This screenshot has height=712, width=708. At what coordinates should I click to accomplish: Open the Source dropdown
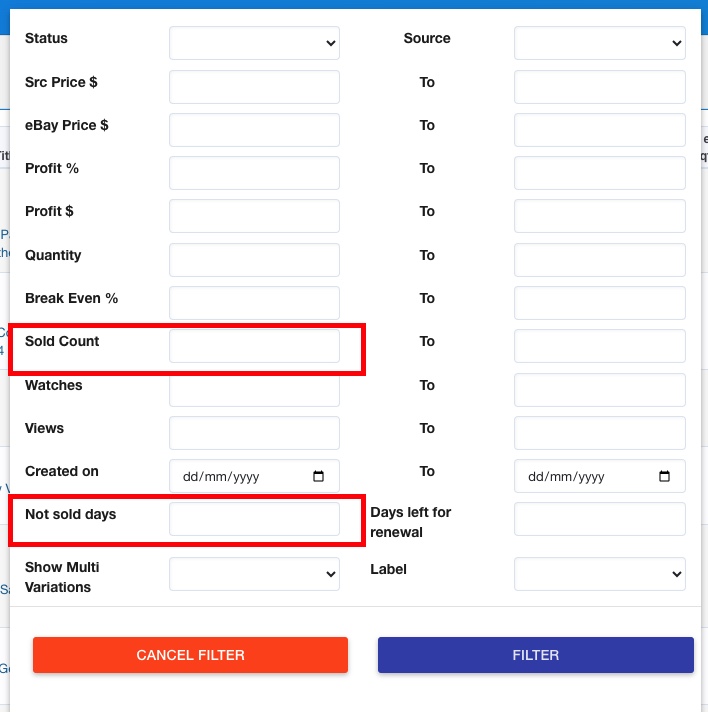click(599, 43)
